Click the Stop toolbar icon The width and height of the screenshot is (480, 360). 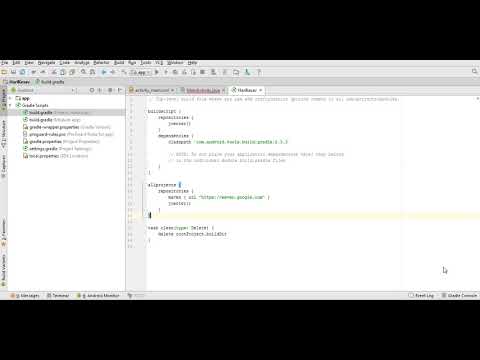coord(203,72)
